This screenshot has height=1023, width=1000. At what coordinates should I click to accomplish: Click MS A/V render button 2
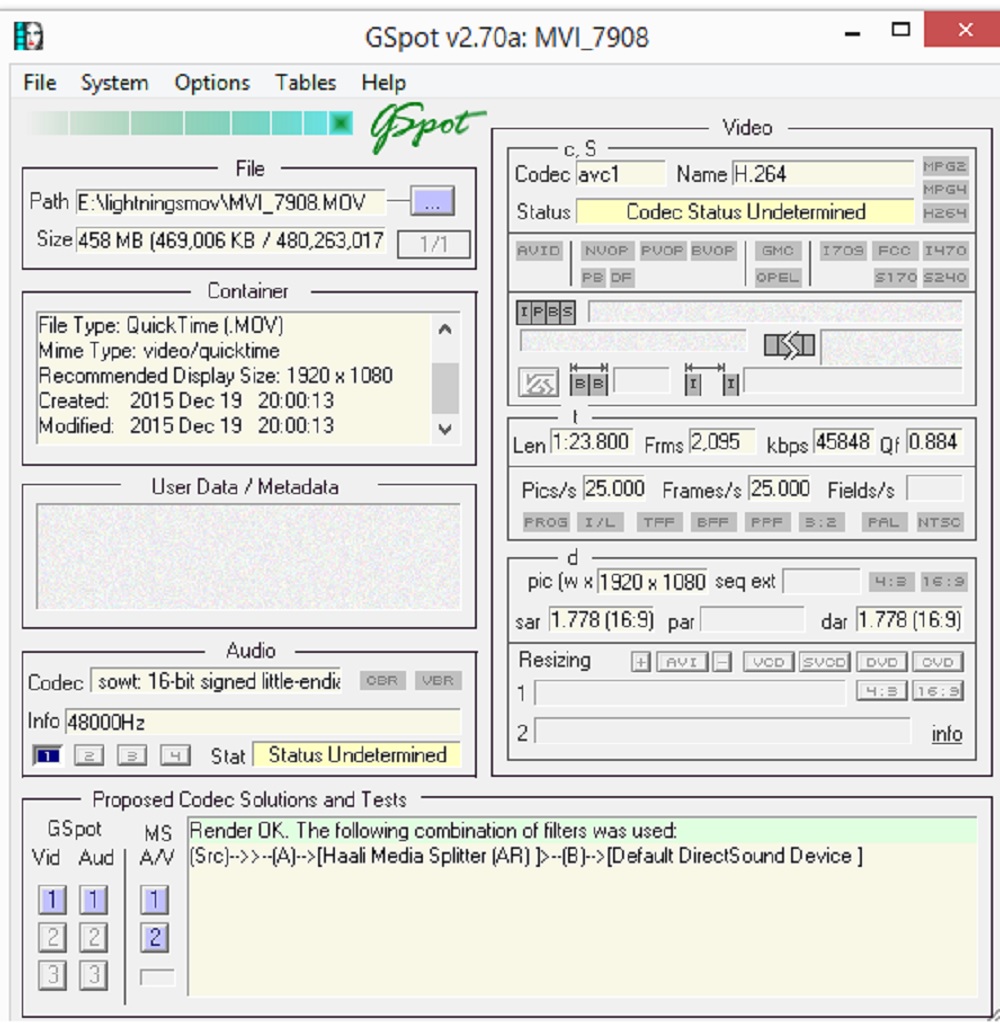coord(155,938)
